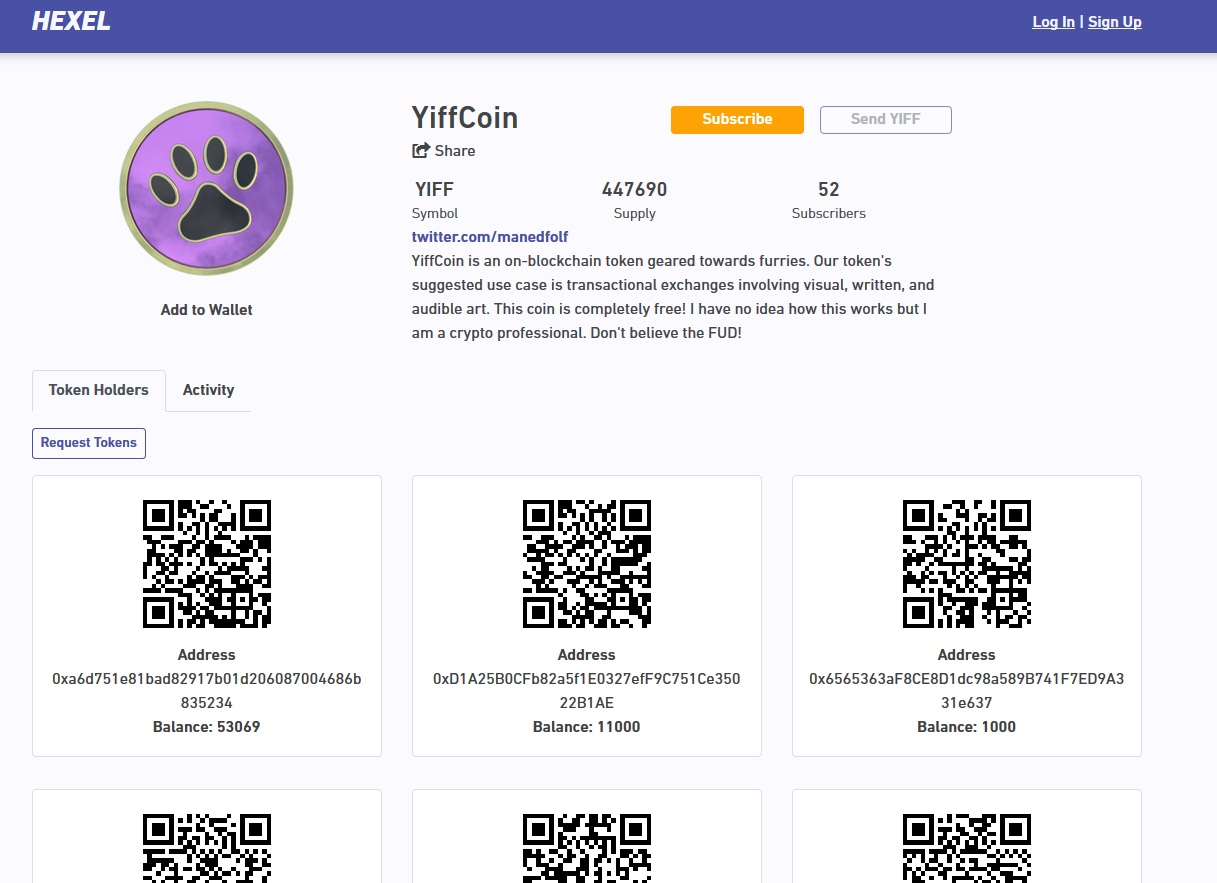Switch to the Activity tab
The width and height of the screenshot is (1217, 883).
point(208,390)
